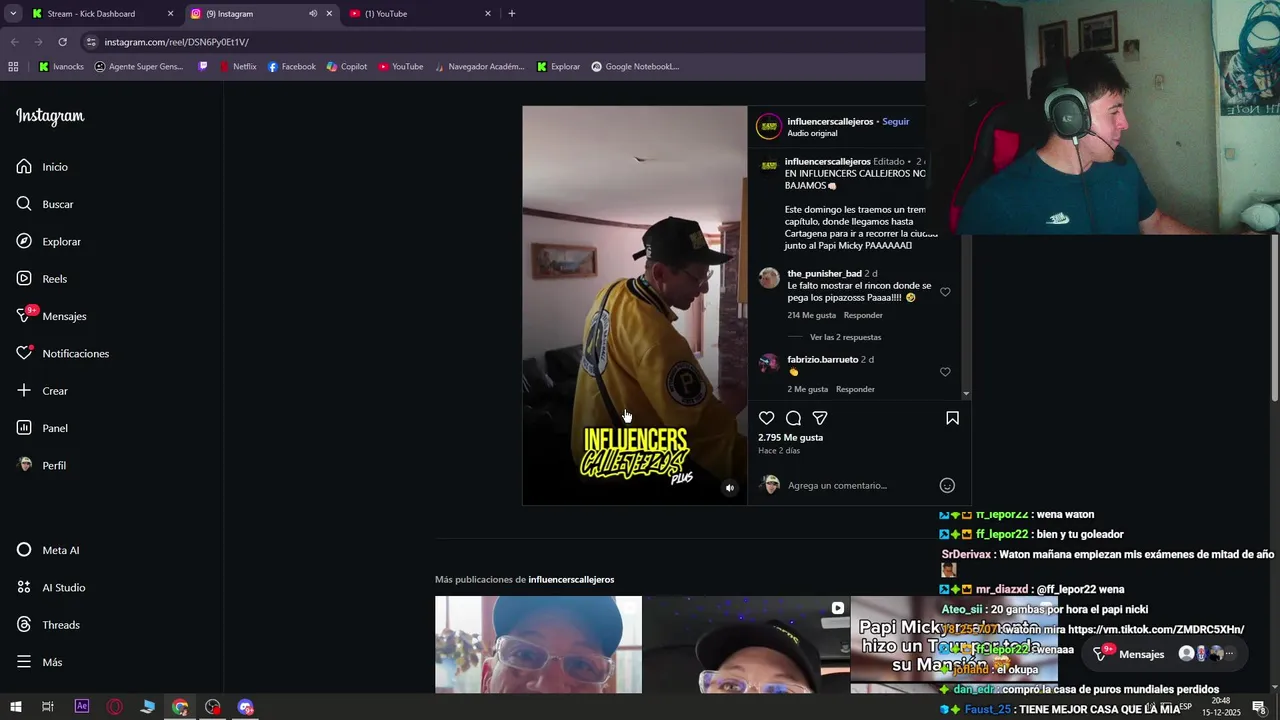Expand Ver las 2 respuestas

click(845, 337)
